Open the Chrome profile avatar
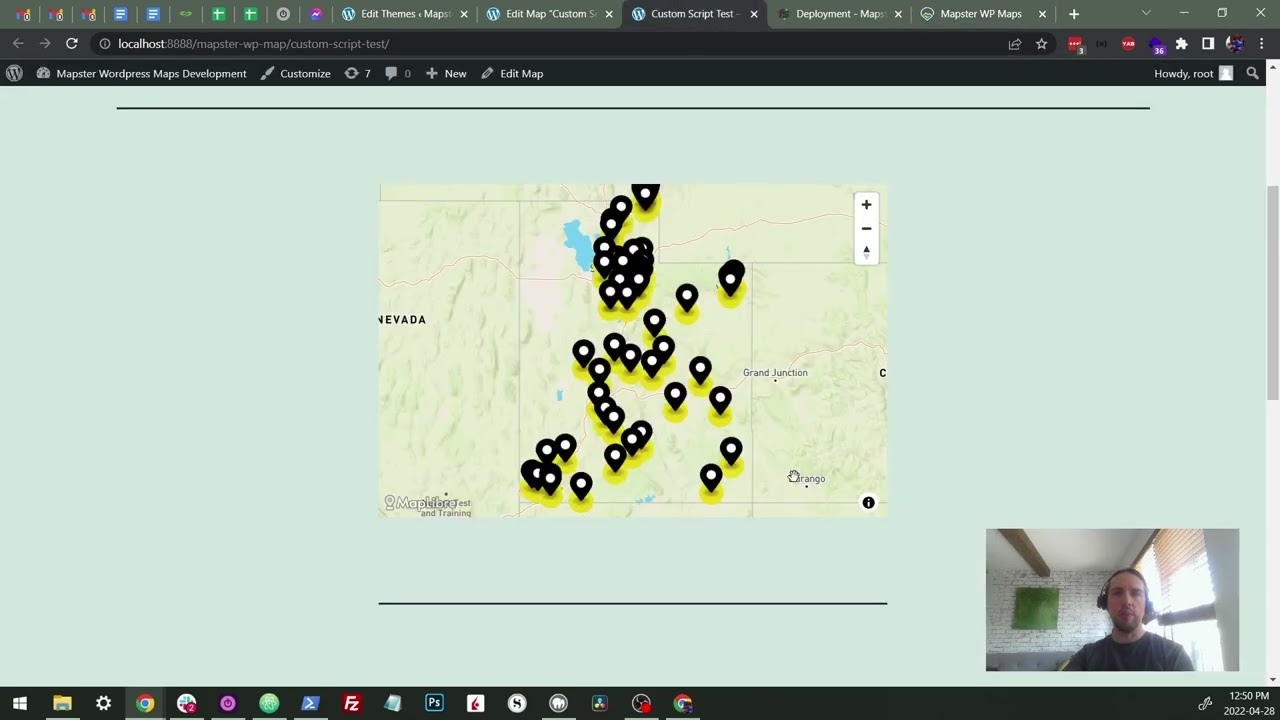The image size is (1280, 720). pyautogui.click(x=1234, y=44)
